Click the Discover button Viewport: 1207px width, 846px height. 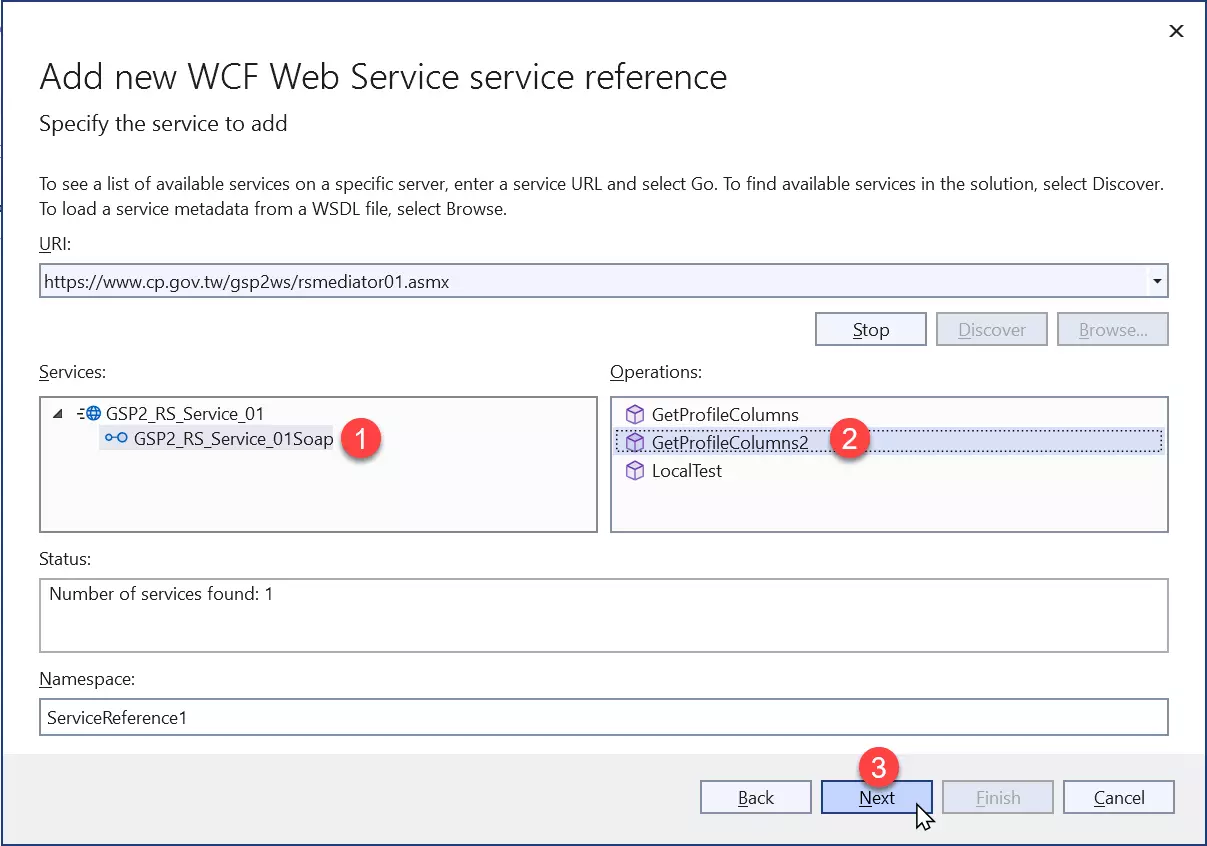[992, 330]
